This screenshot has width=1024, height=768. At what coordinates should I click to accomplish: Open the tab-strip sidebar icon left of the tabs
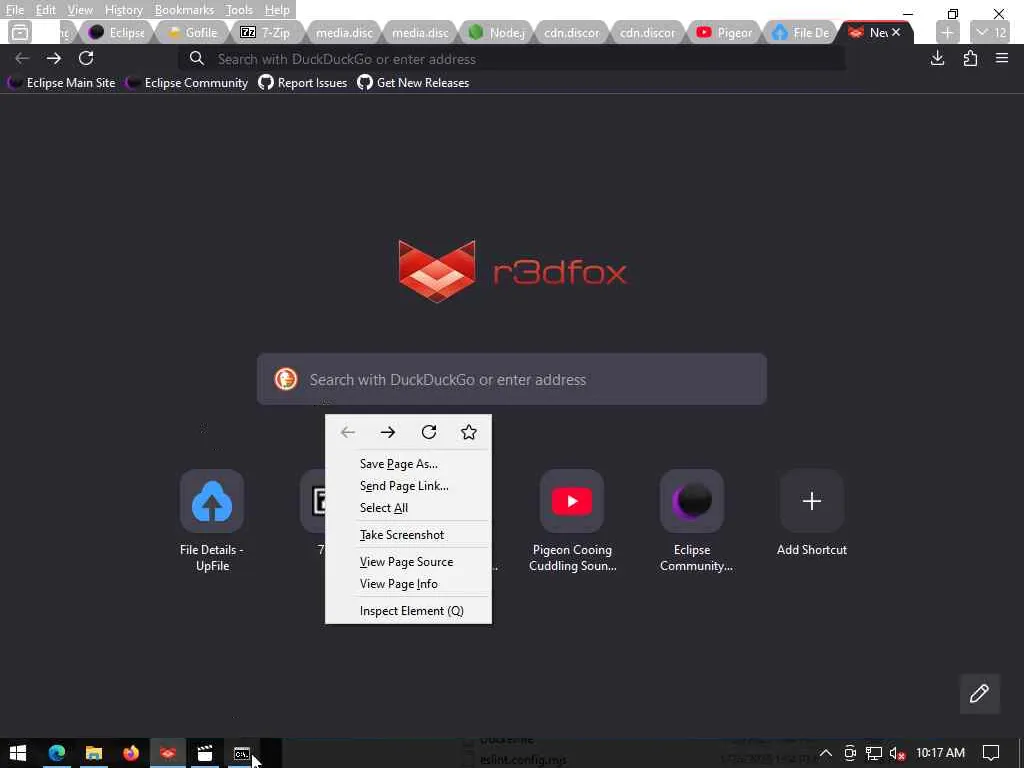pos(20,32)
